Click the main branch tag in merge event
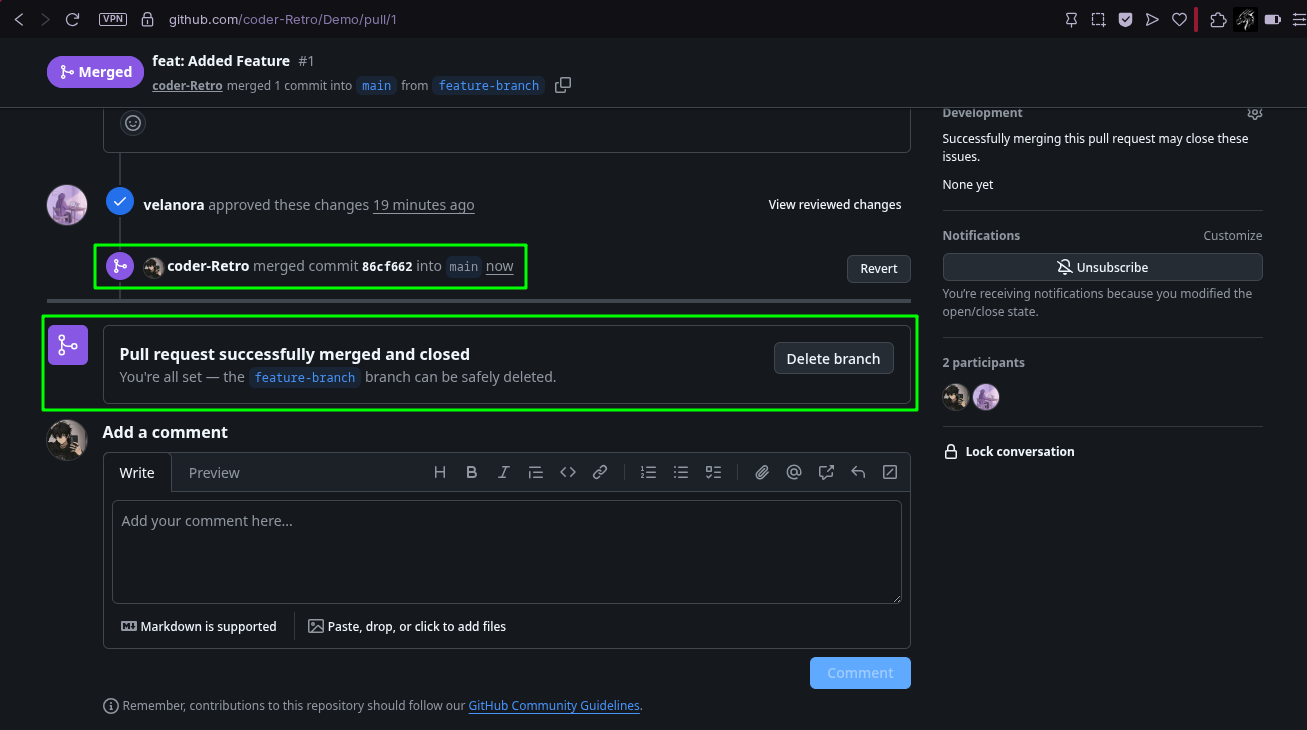The image size is (1307, 730). point(463,267)
